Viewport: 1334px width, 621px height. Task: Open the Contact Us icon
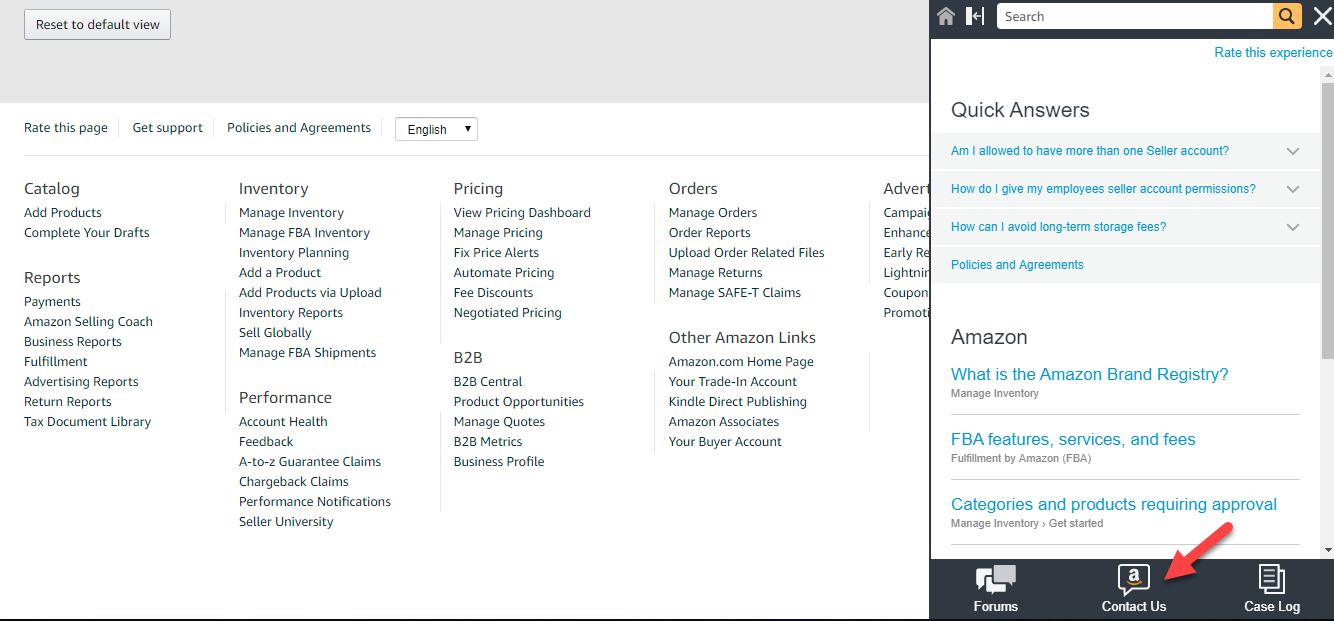[x=1134, y=588]
